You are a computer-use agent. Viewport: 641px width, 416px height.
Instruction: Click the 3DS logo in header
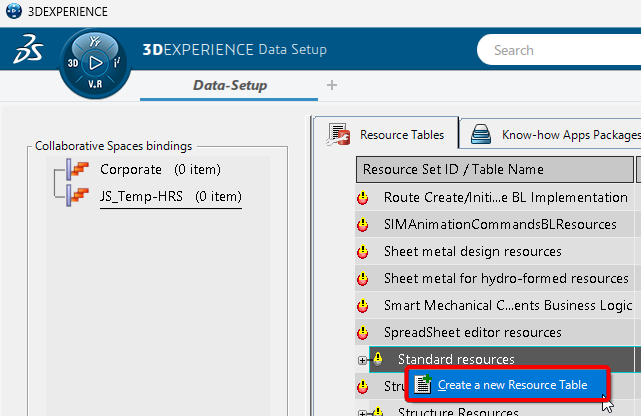tap(28, 49)
